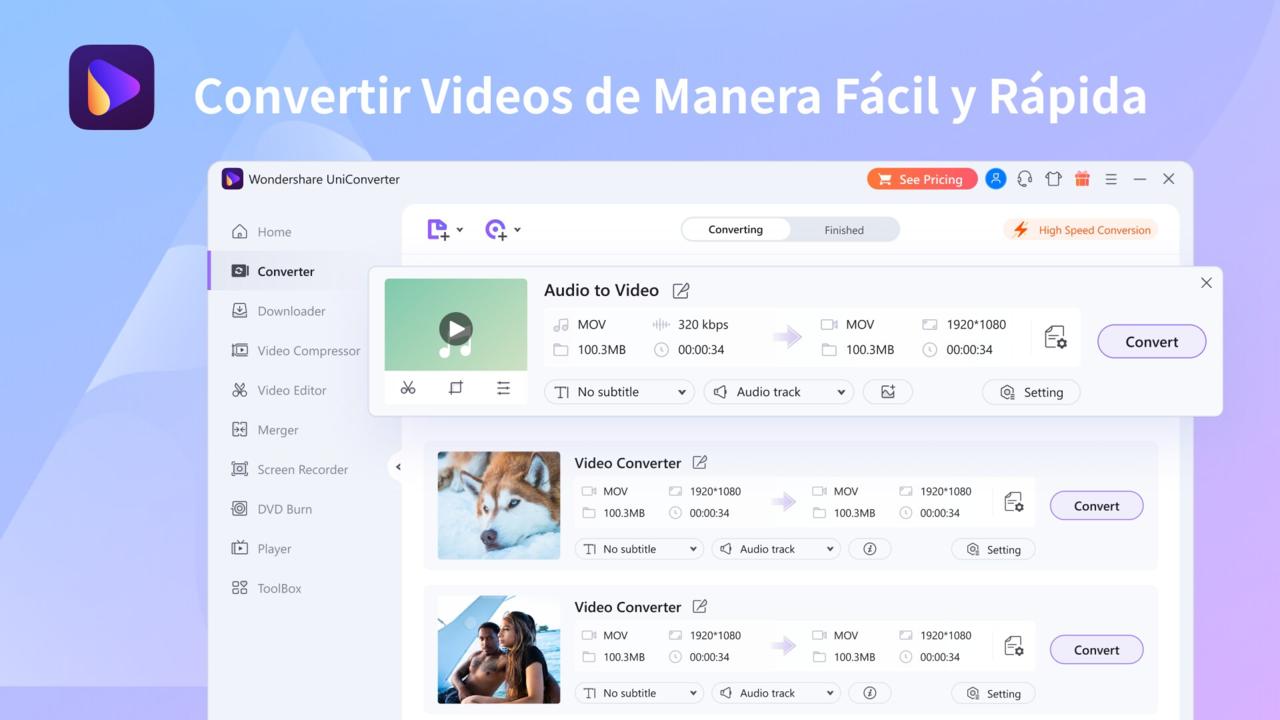
Task: Click the See Pricing button
Action: [x=921, y=179]
